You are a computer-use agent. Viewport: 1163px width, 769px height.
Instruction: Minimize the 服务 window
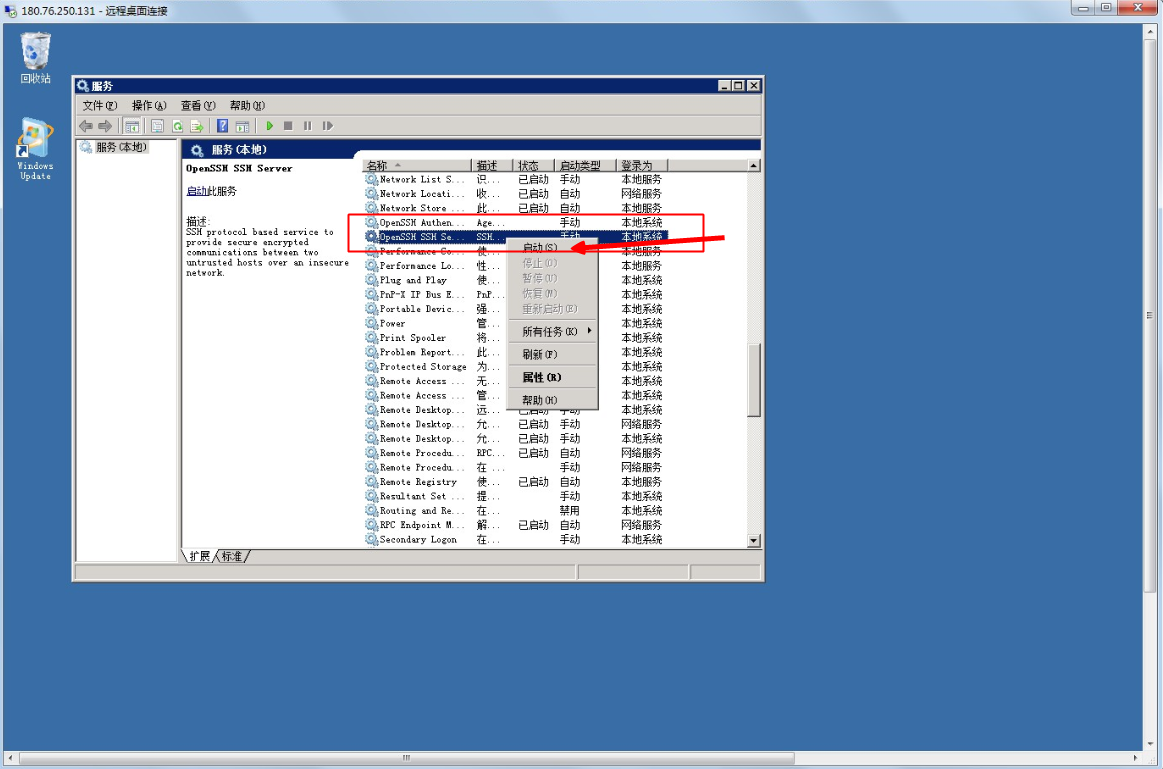click(725, 86)
